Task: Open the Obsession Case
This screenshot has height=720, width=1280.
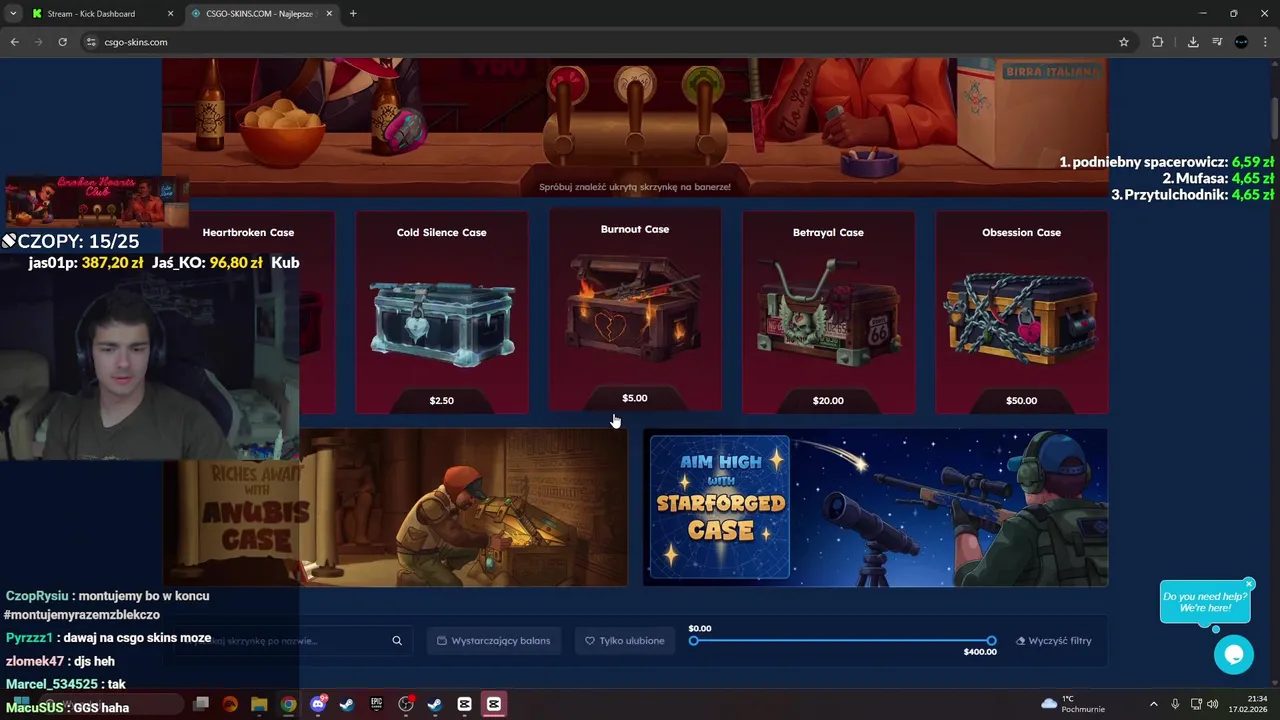Action: pos(1021,312)
